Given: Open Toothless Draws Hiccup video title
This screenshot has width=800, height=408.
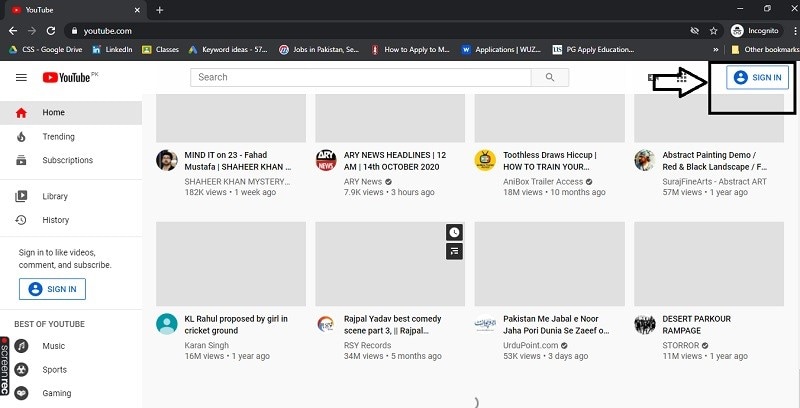Looking at the screenshot, I should [x=549, y=161].
